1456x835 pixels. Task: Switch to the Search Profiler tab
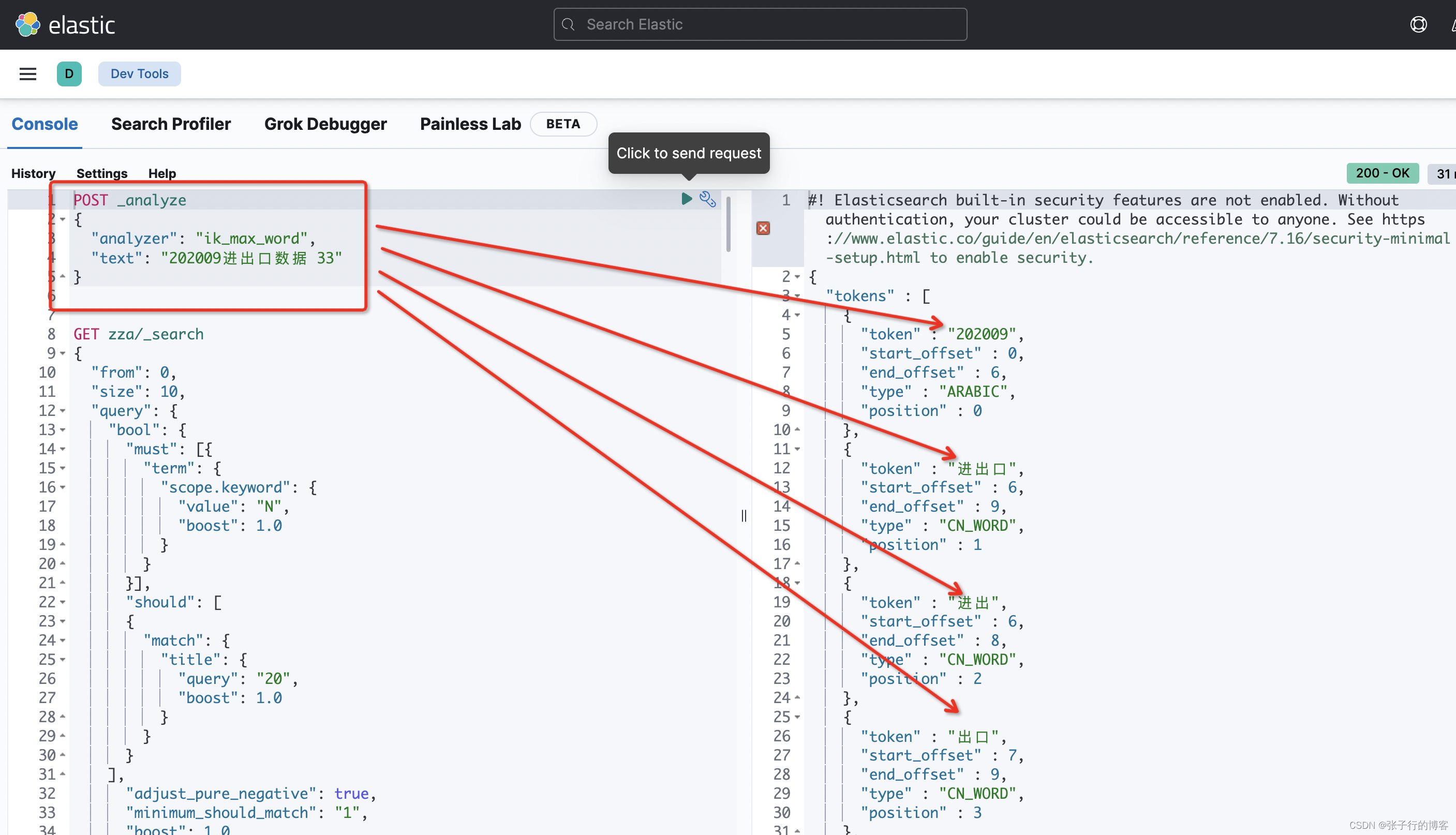171,124
